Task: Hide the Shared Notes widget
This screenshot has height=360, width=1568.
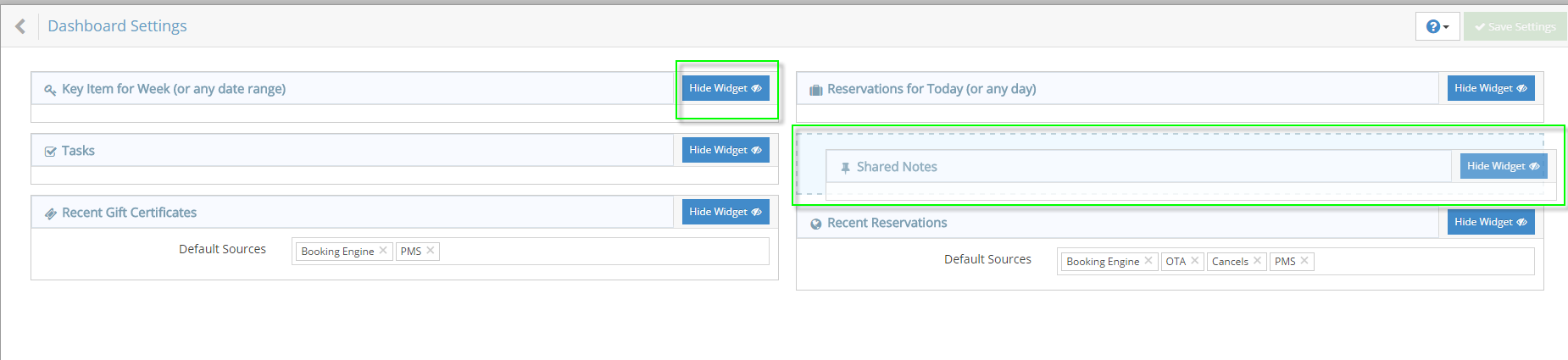Action: tap(1504, 166)
